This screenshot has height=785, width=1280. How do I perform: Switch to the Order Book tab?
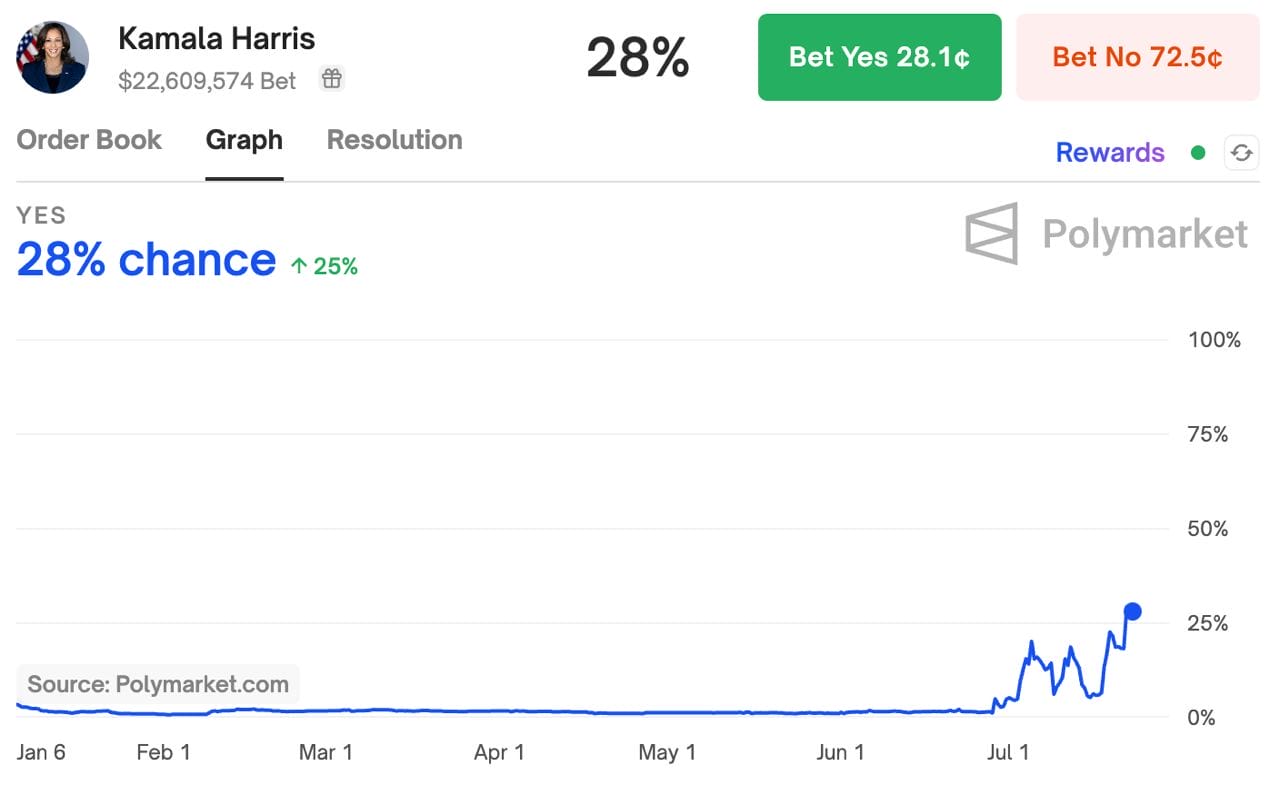coord(89,140)
